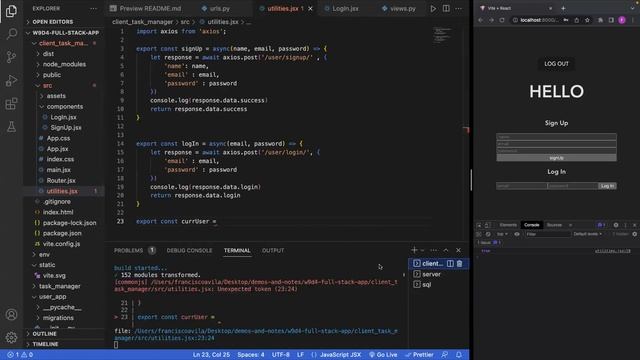Screen dimensions: 640x360
Task: Open the Search view in activity bar
Action: pyautogui.click(x=11, y=34)
